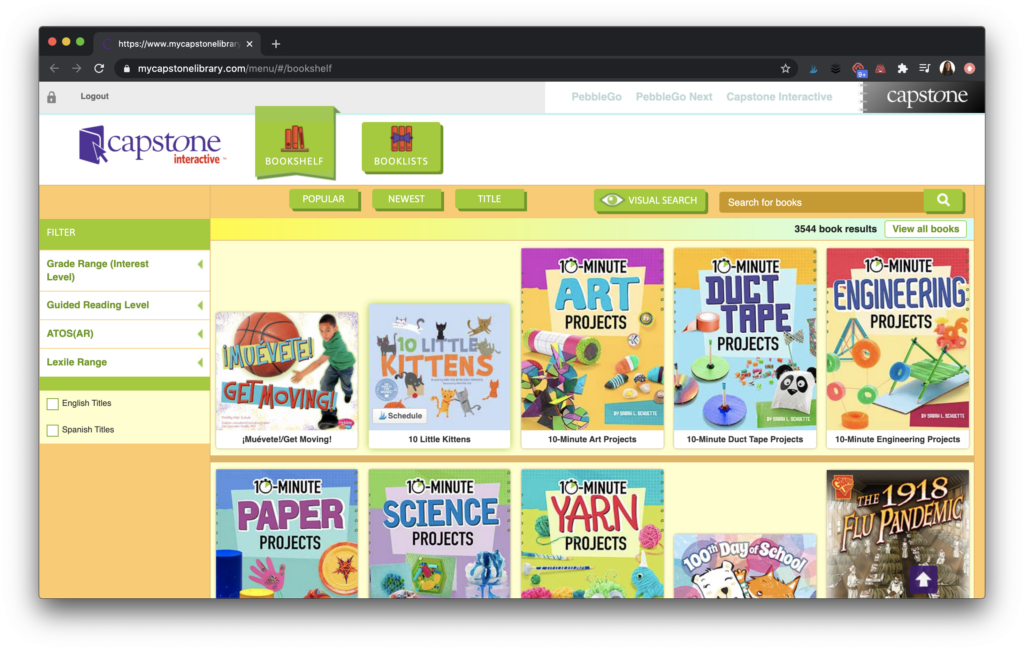This screenshot has height=650, width=1024.
Task: Click the Capstone Interactive logo
Action: tap(150, 146)
